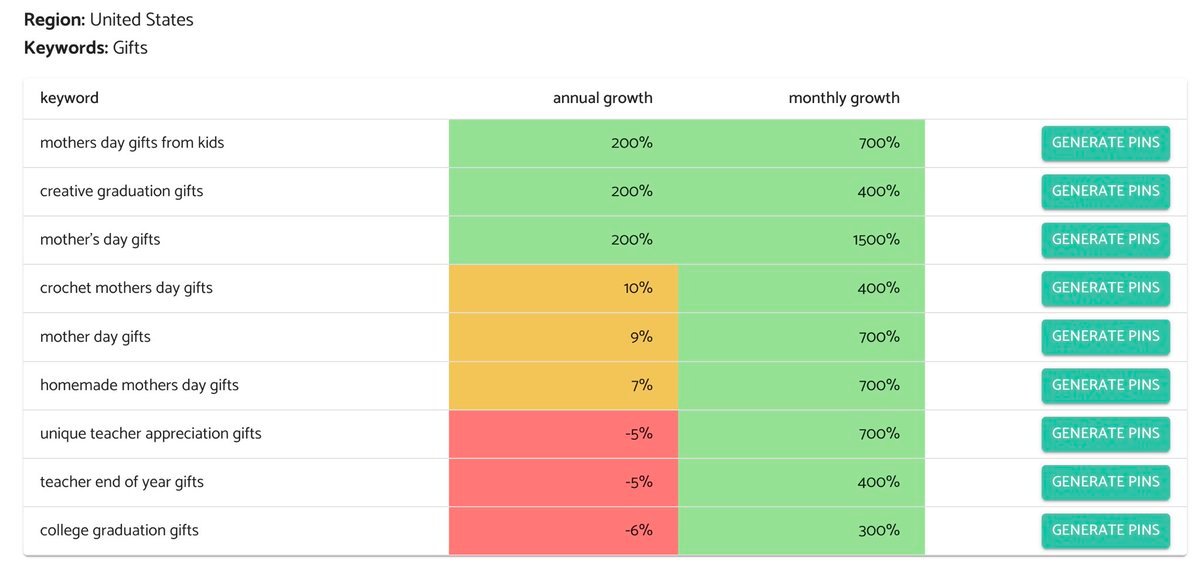
Task: Sort by the annual growth column header
Action: [602, 98]
